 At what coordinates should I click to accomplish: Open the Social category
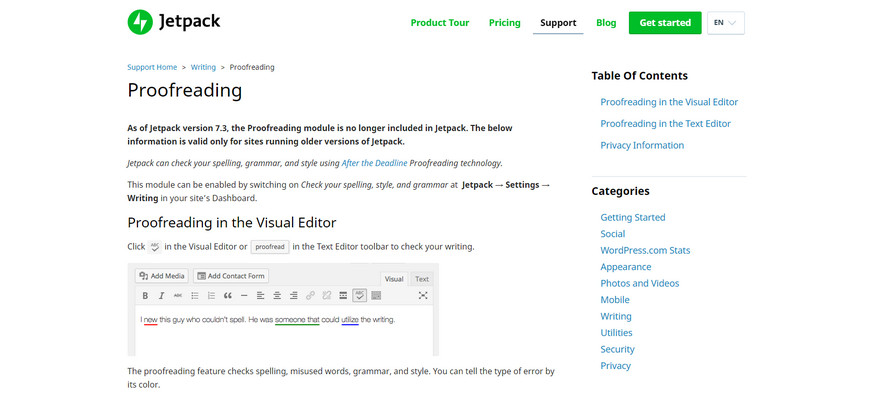click(x=613, y=234)
